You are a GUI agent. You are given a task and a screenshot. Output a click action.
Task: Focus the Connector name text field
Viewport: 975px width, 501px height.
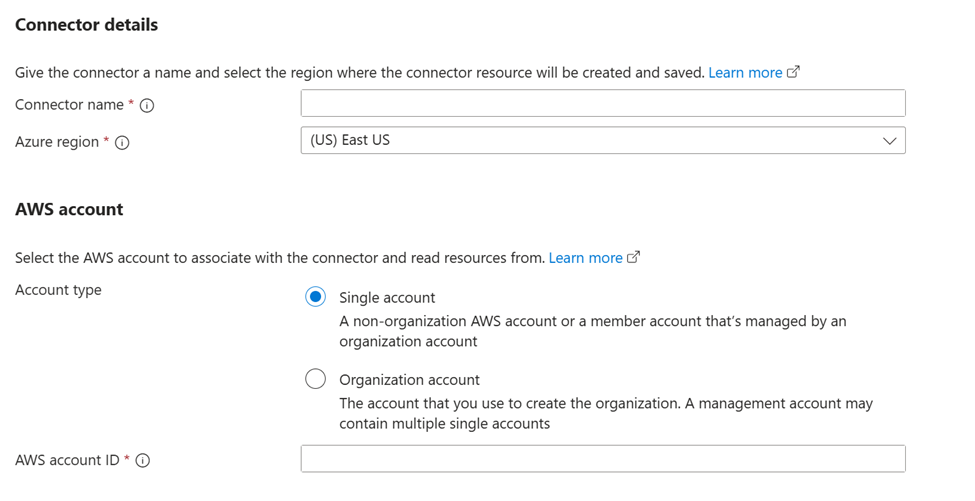[x=603, y=103]
